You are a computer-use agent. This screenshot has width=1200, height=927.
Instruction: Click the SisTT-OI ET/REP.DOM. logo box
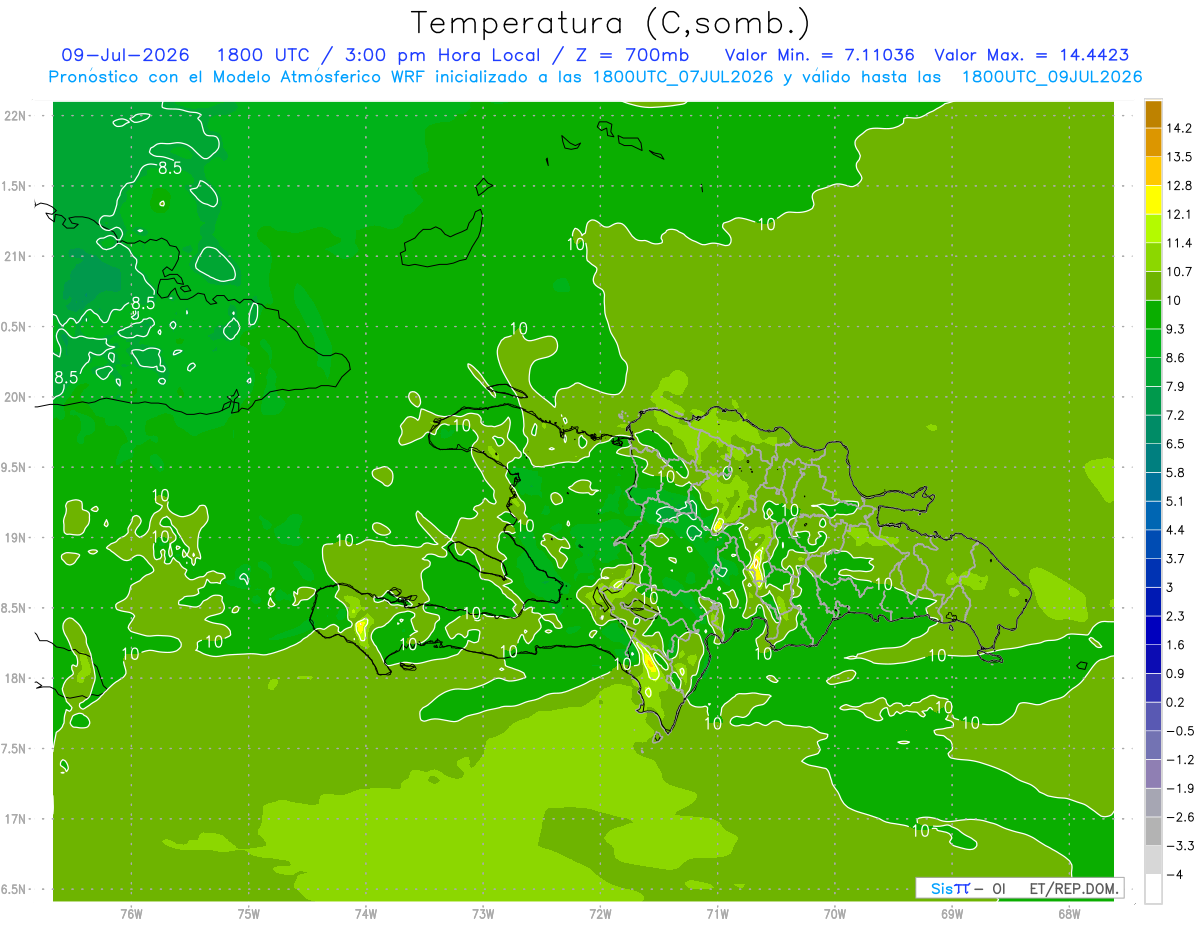point(1019,888)
